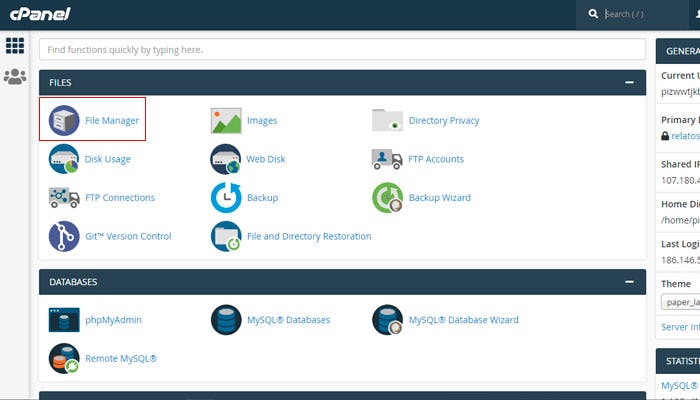Viewport: 700px width, 400px height.
Task: Open the apps grid in sidebar
Action: point(15,46)
